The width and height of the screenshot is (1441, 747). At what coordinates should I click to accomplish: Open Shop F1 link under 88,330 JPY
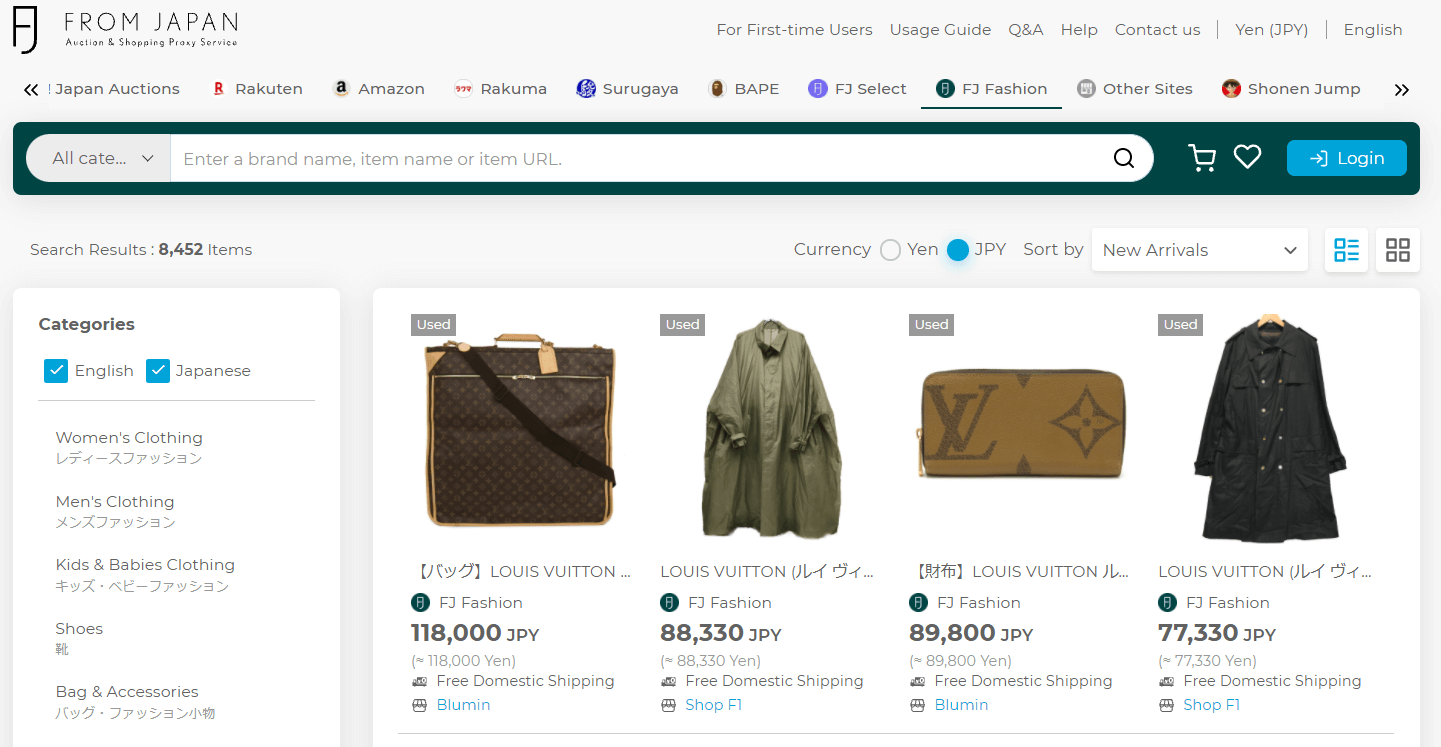pos(713,705)
